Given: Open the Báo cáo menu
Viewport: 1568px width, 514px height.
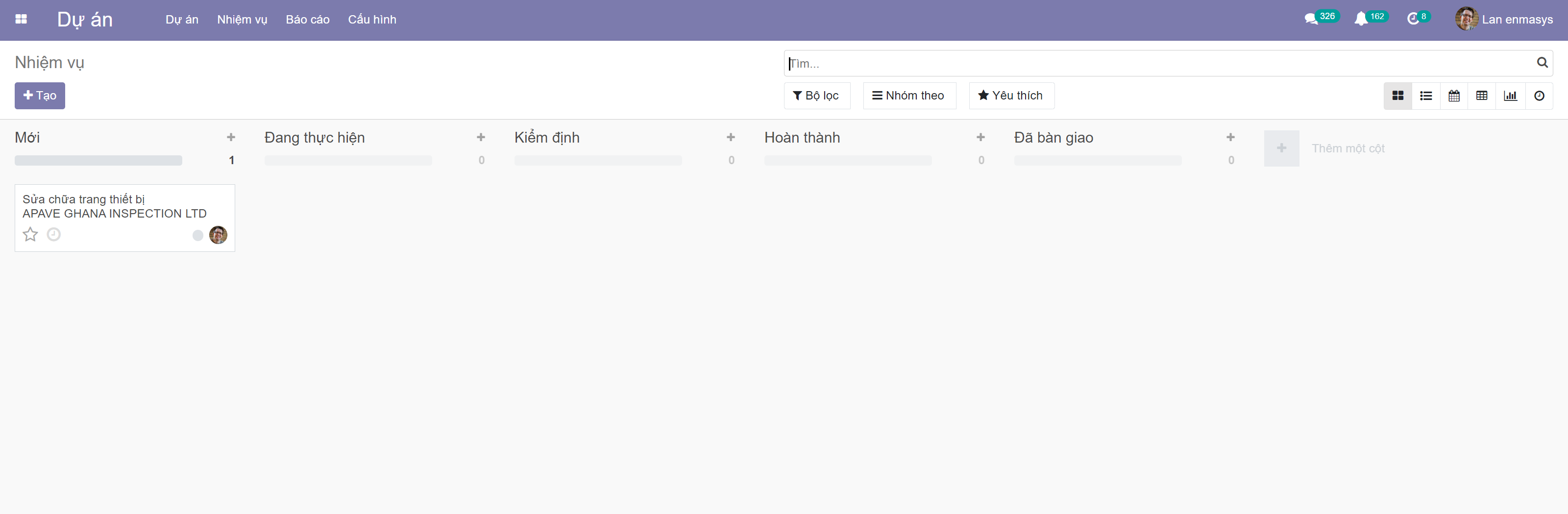Looking at the screenshot, I should tap(307, 20).
